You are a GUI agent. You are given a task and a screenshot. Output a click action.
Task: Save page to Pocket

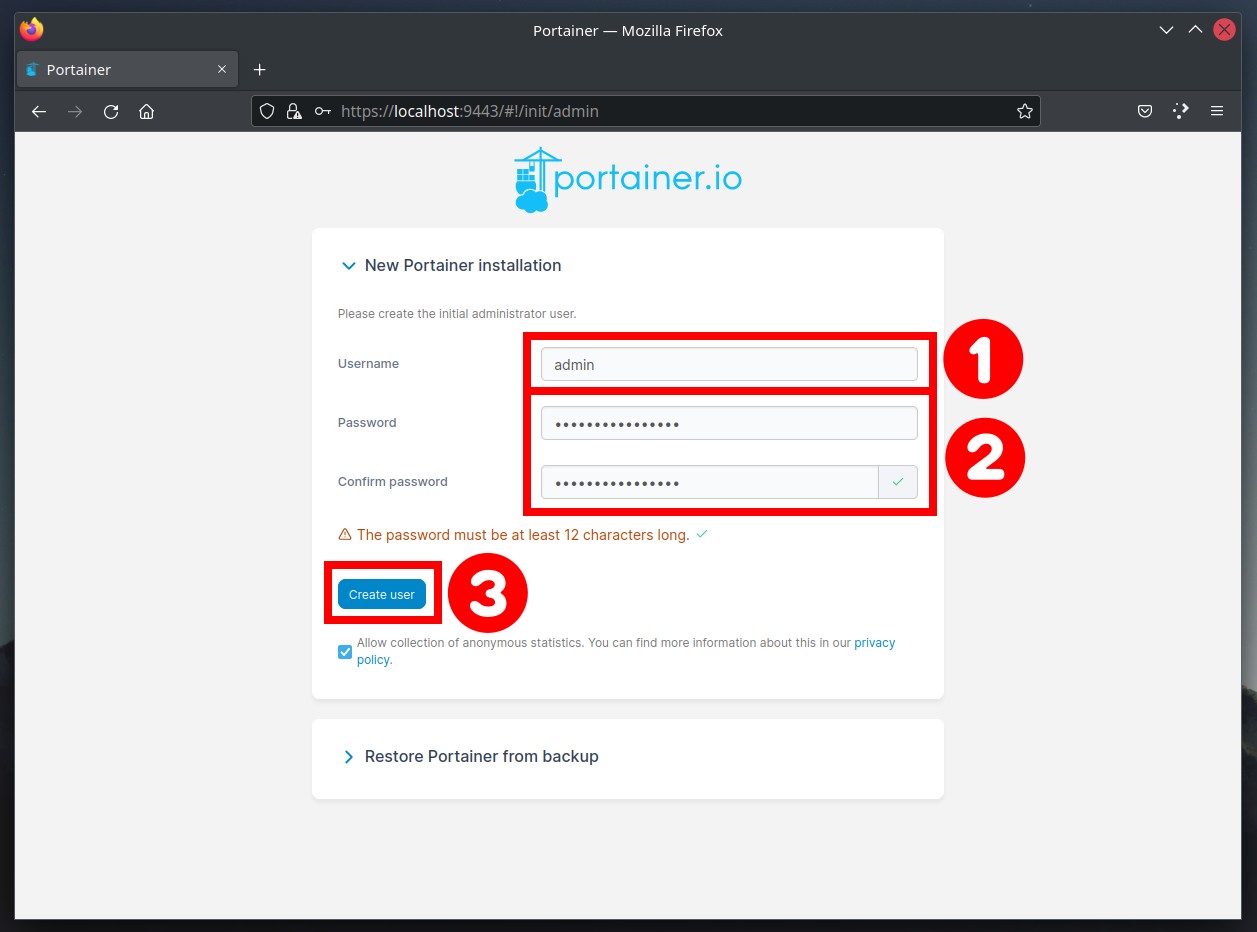point(1145,111)
